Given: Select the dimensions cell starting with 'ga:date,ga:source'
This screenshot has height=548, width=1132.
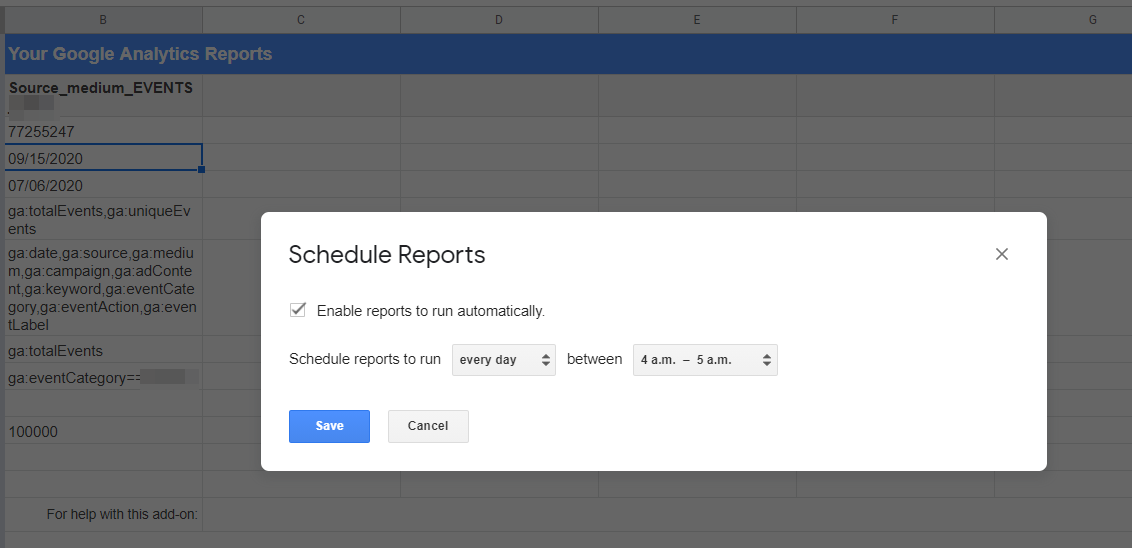Looking at the screenshot, I should [103, 287].
